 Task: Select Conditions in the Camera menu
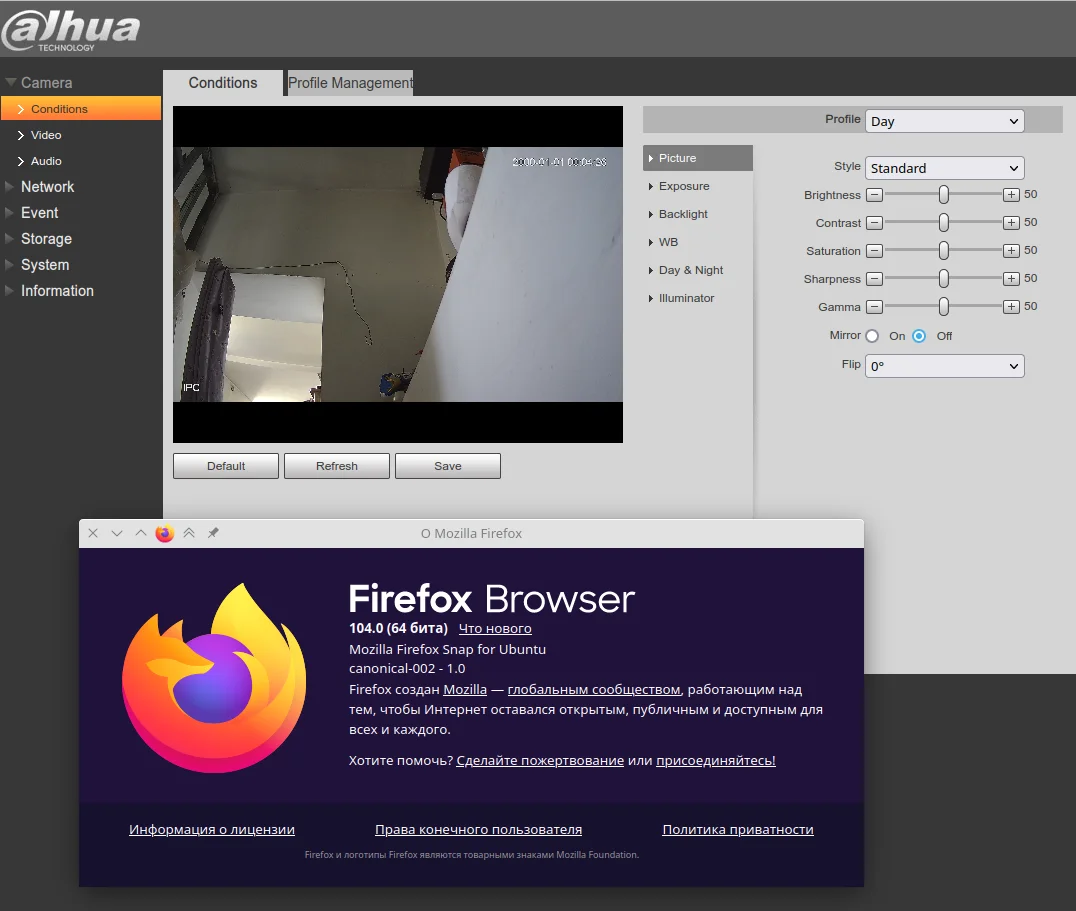[81, 109]
